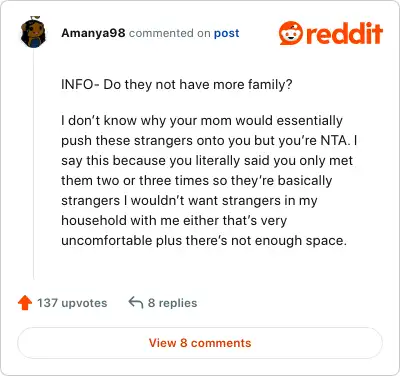The image size is (400, 376).
Task: Follow the blue "post" link
Action: point(227,33)
